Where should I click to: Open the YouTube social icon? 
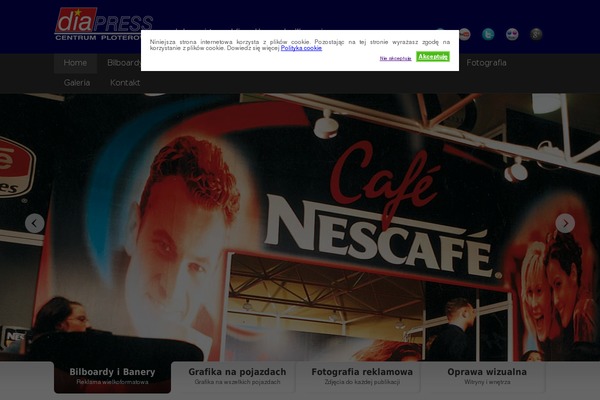click(x=465, y=34)
